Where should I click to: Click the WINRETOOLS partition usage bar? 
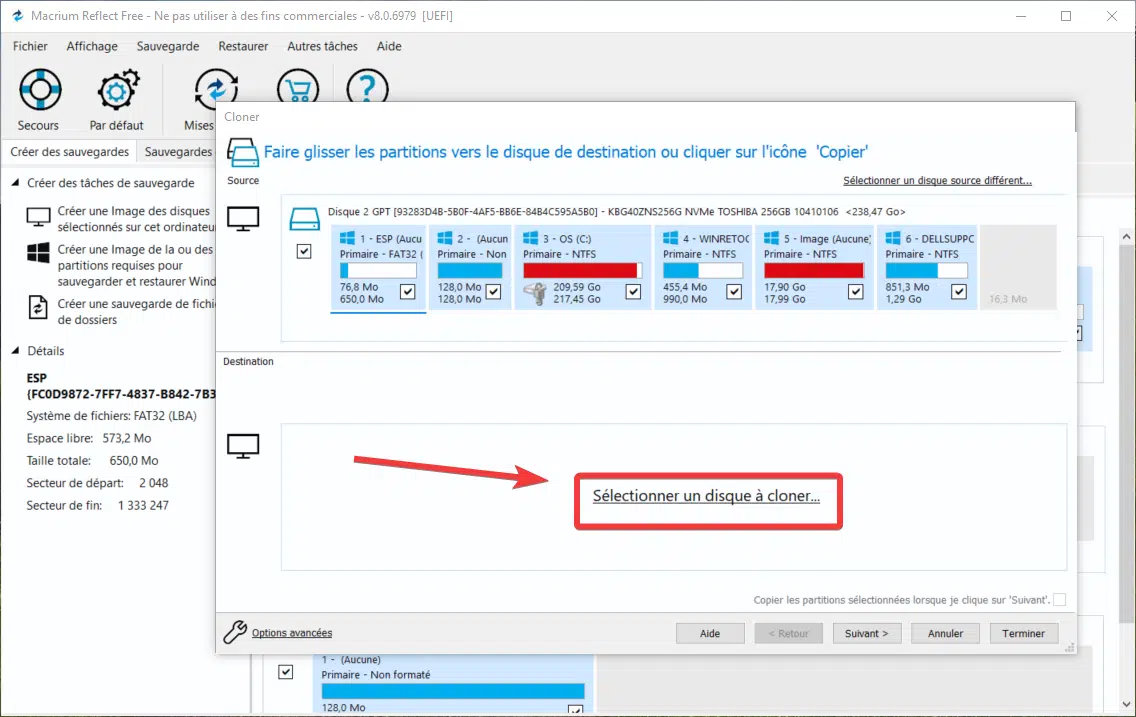[x=703, y=270]
